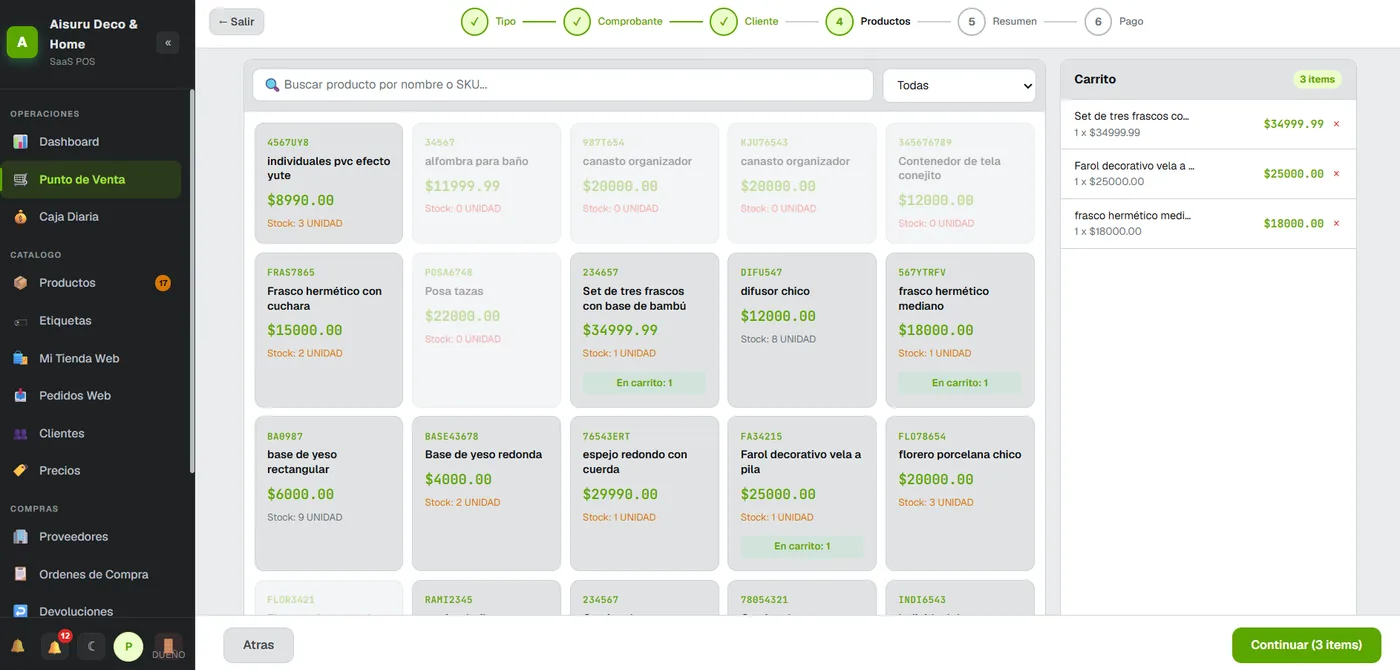The image size is (1400, 670).
Task: Add florero porcelana chico card
Action: (960, 494)
